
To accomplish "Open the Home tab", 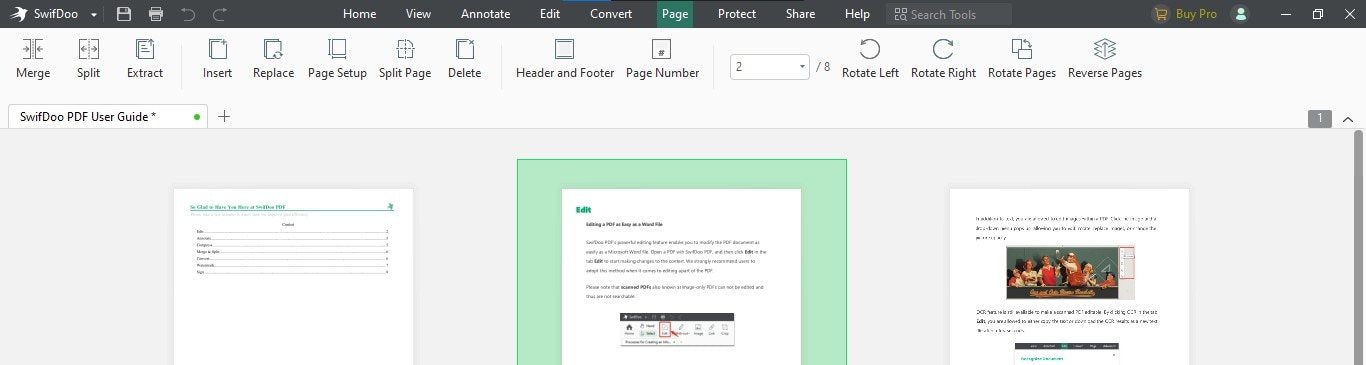I will (x=360, y=14).
